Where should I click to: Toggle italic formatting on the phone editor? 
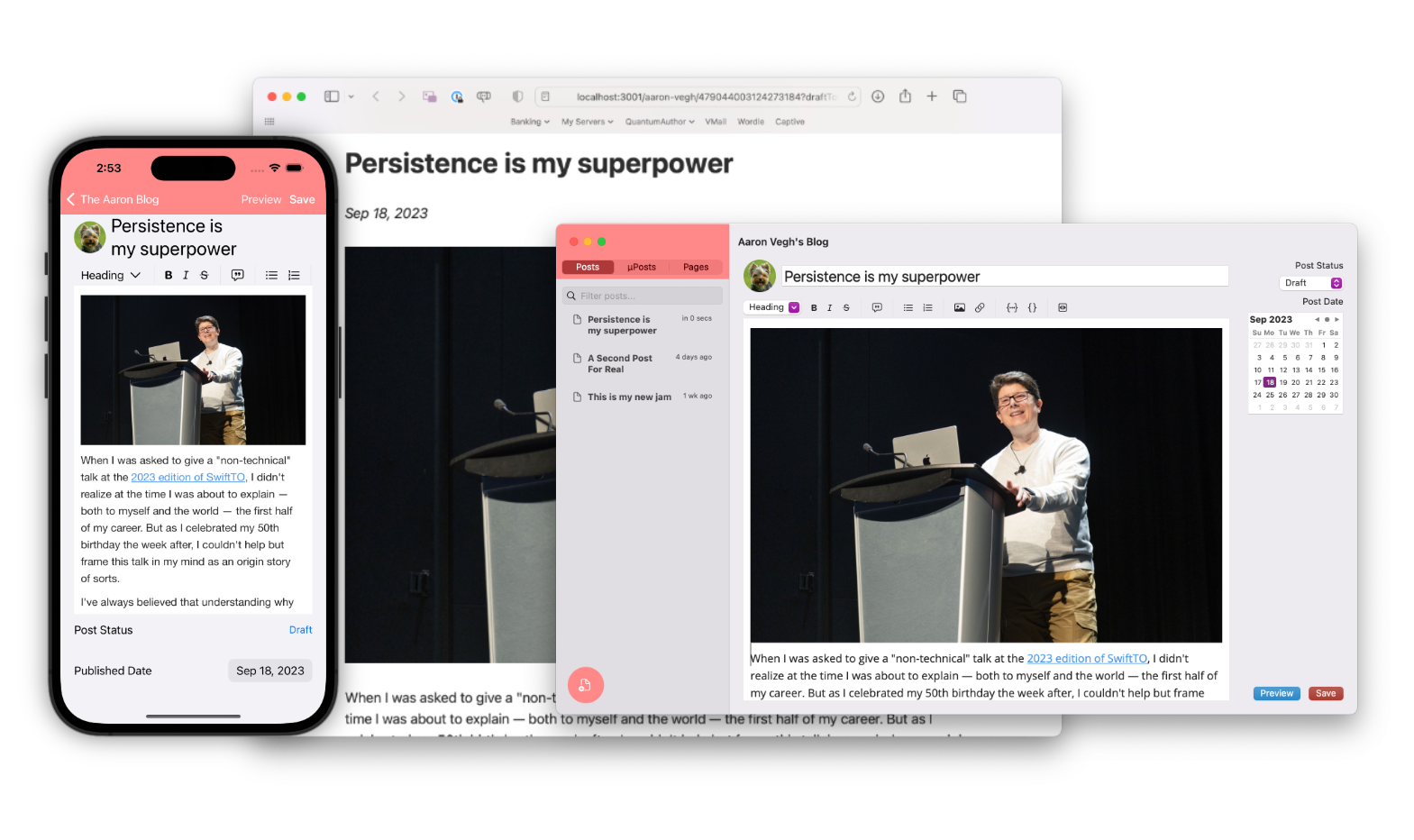click(x=186, y=275)
